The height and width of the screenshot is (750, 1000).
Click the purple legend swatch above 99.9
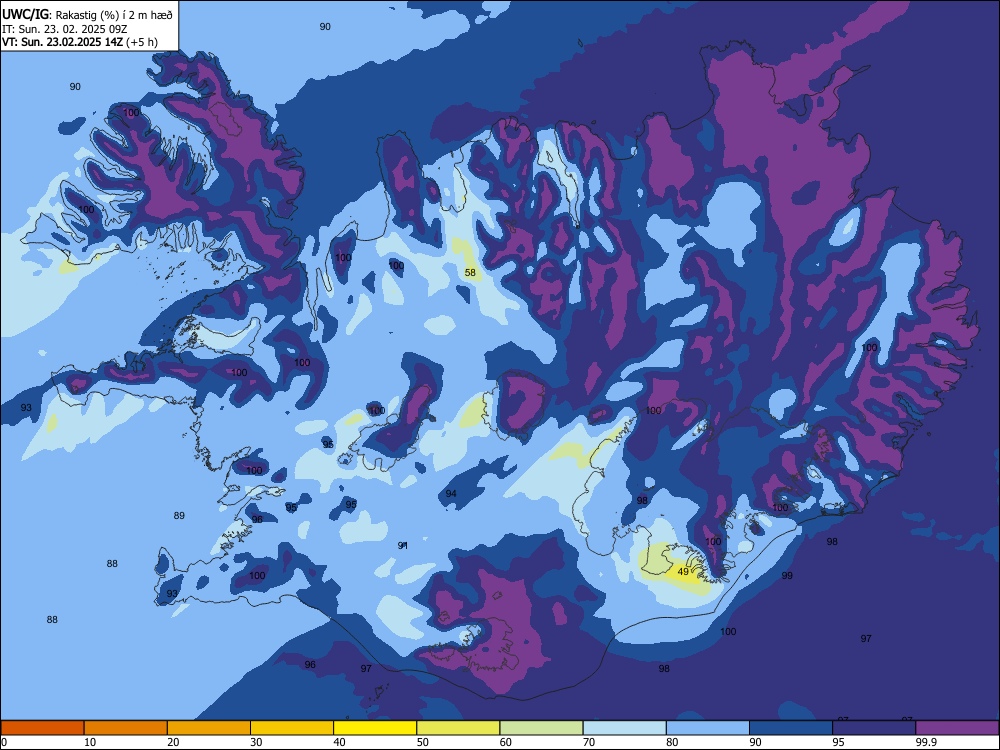957,728
